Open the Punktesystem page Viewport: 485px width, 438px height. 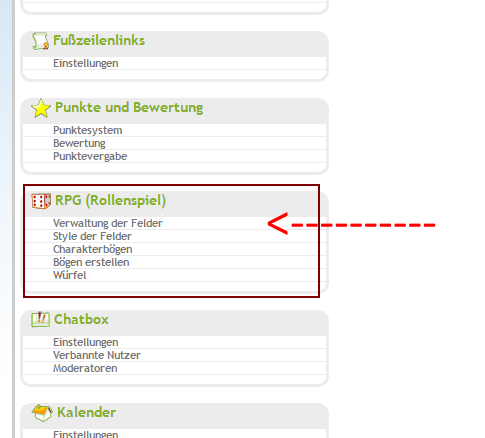pyautogui.click(x=88, y=130)
